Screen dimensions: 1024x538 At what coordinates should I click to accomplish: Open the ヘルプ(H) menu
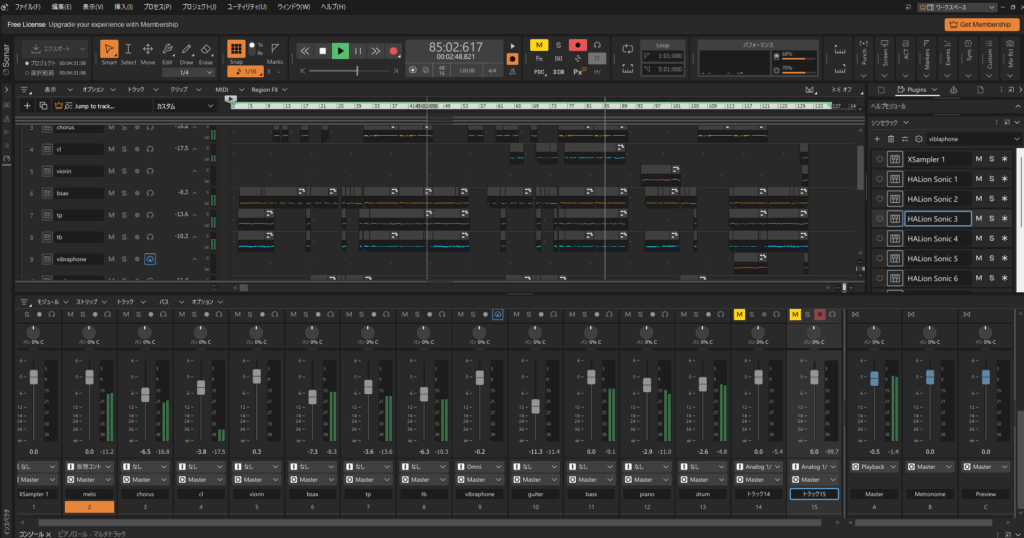(x=333, y=7)
